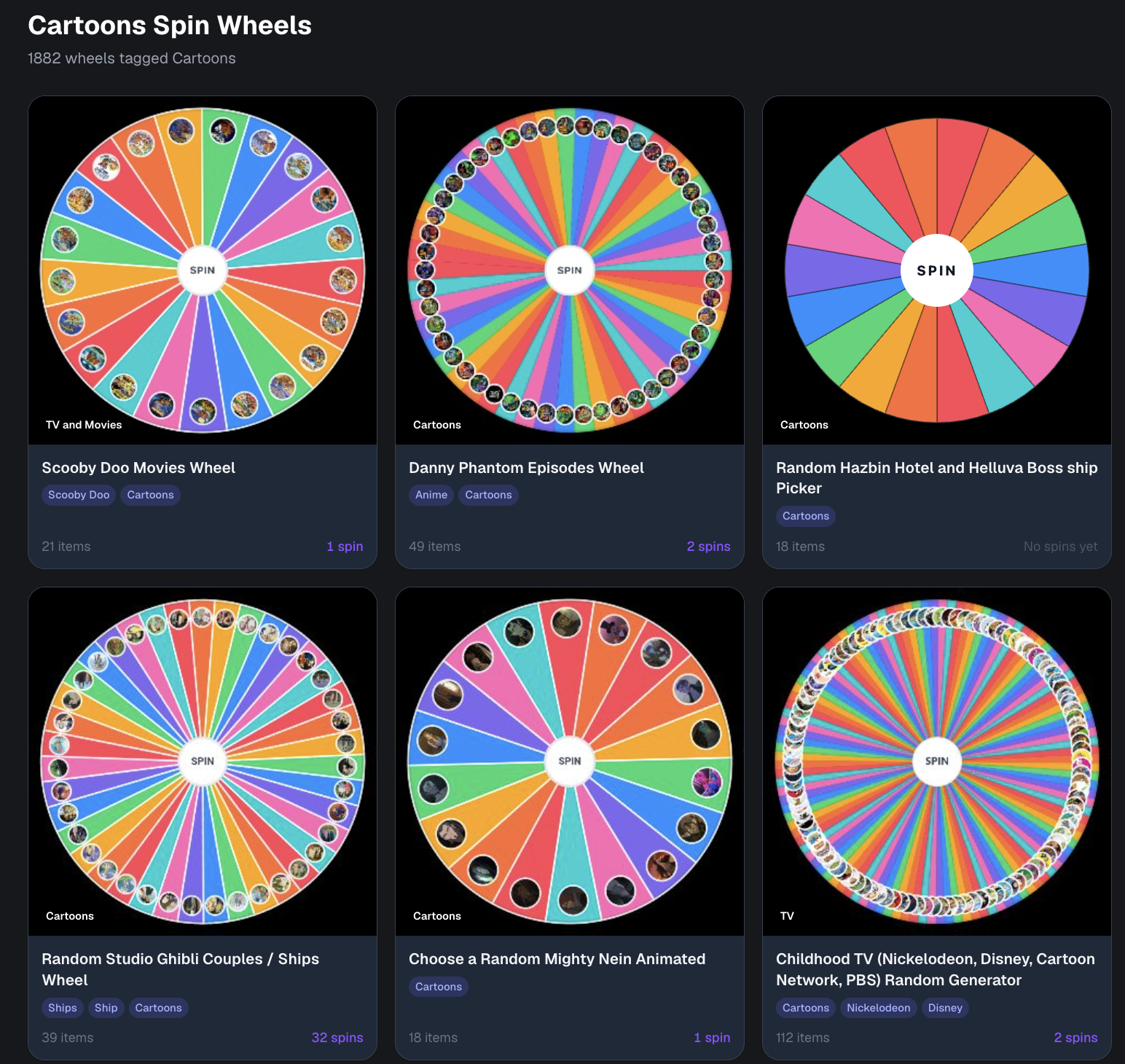Image resolution: width=1125 pixels, height=1064 pixels.
Task: Click TV and Movies label on Scooby wheel
Action: pos(84,425)
